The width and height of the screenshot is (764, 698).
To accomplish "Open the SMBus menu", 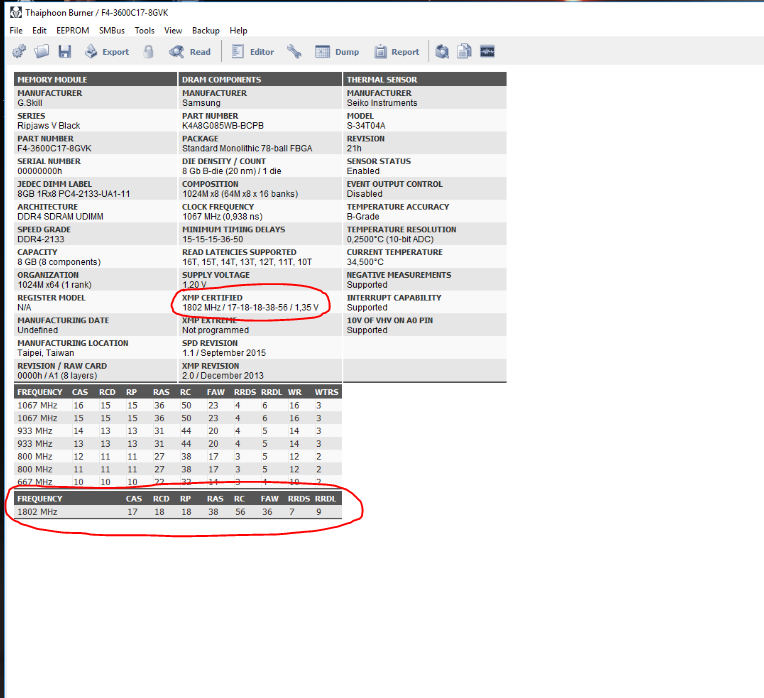I will (x=112, y=31).
